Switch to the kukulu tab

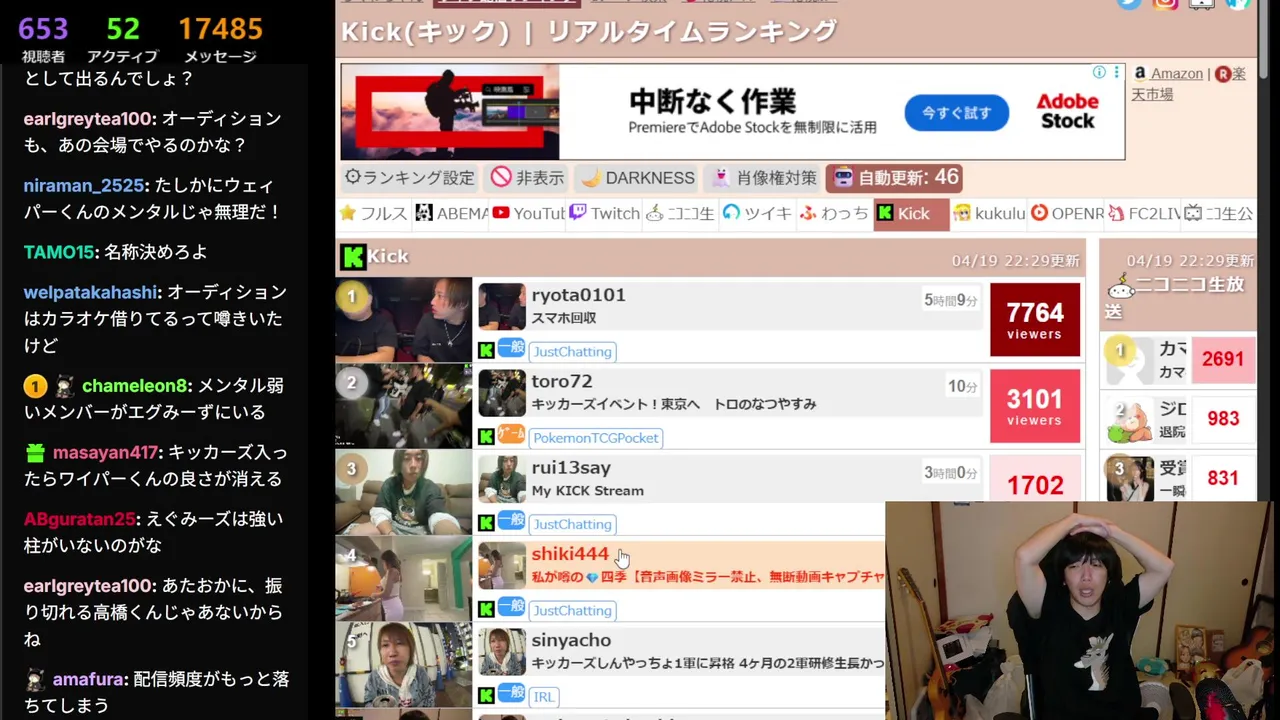click(x=988, y=213)
